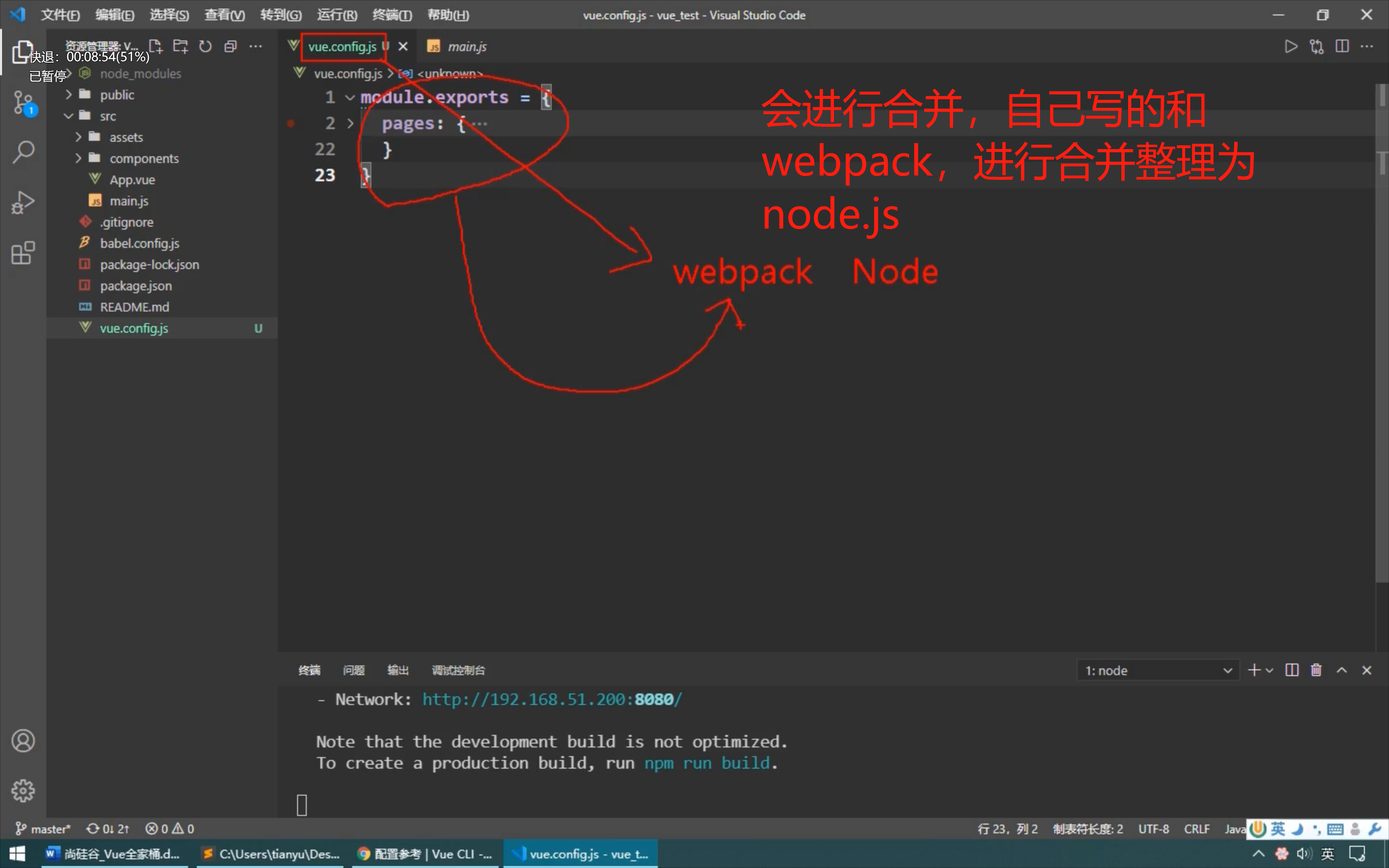Viewport: 1389px width, 868px height.
Task: Open the Explorer view in activity bar
Action: pos(23,52)
